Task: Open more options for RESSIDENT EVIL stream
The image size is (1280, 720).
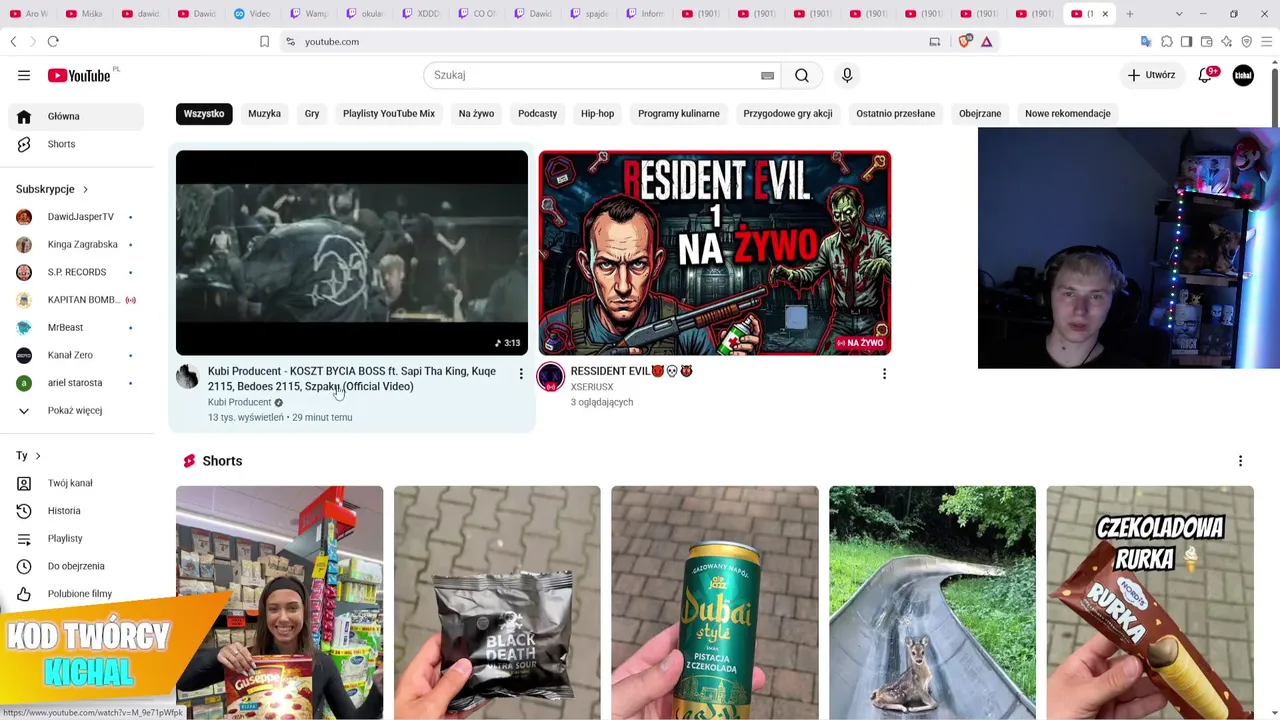Action: click(884, 374)
